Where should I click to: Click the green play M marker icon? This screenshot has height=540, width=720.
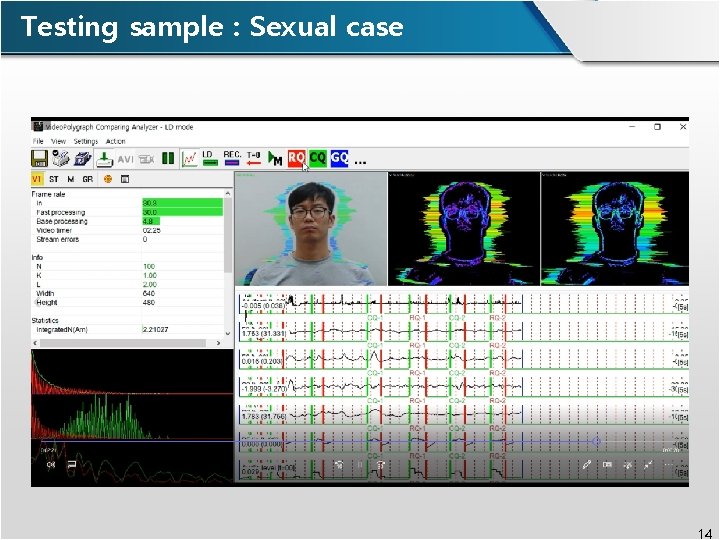tap(275, 159)
